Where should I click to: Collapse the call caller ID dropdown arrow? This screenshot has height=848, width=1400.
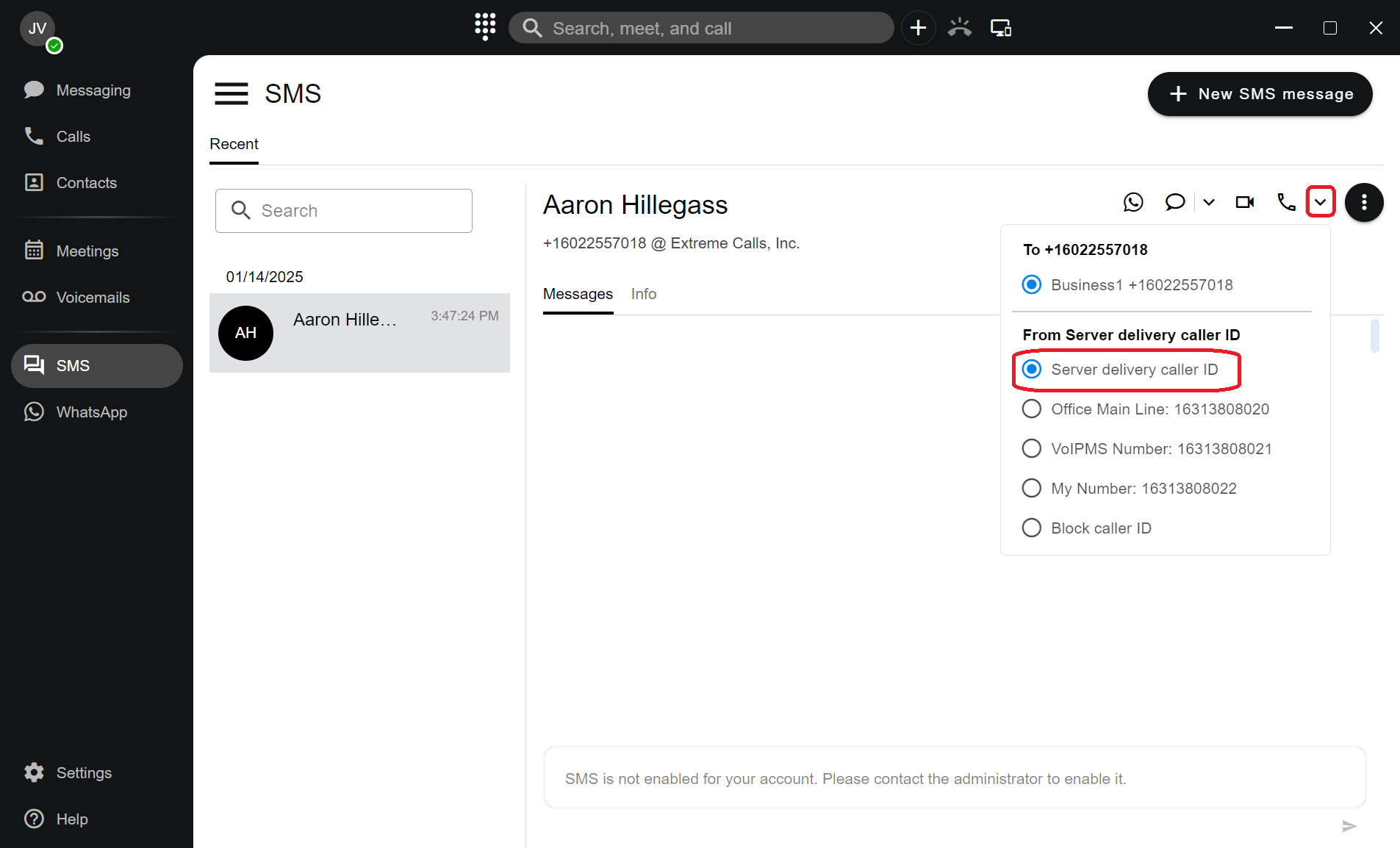click(1320, 202)
